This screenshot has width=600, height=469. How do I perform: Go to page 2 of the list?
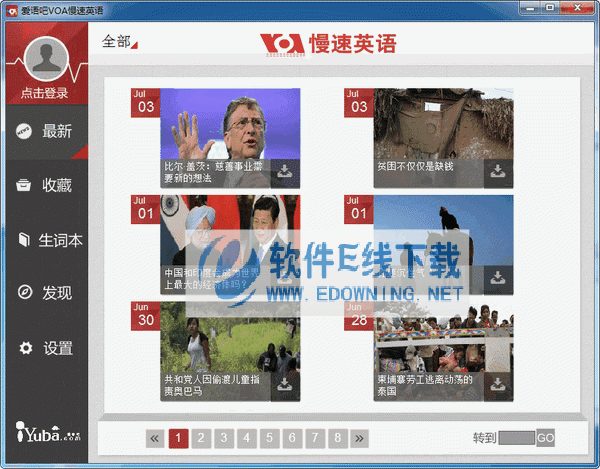click(201, 438)
